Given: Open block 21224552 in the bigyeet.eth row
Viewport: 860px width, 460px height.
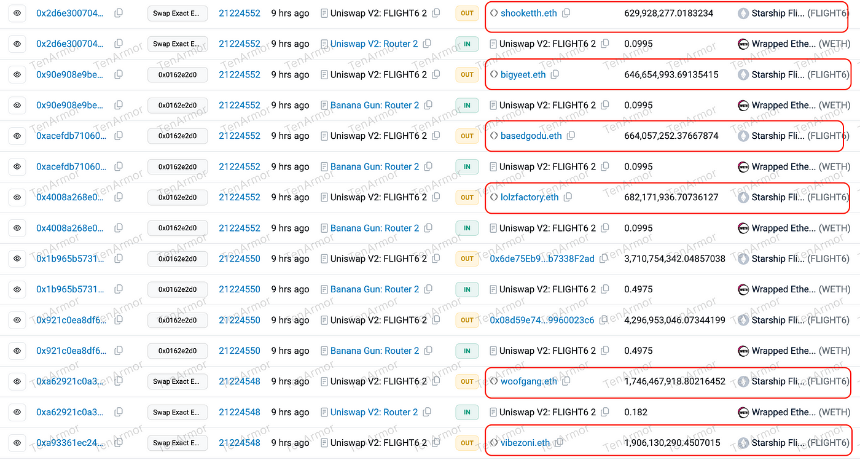Looking at the screenshot, I should click(x=239, y=74).
